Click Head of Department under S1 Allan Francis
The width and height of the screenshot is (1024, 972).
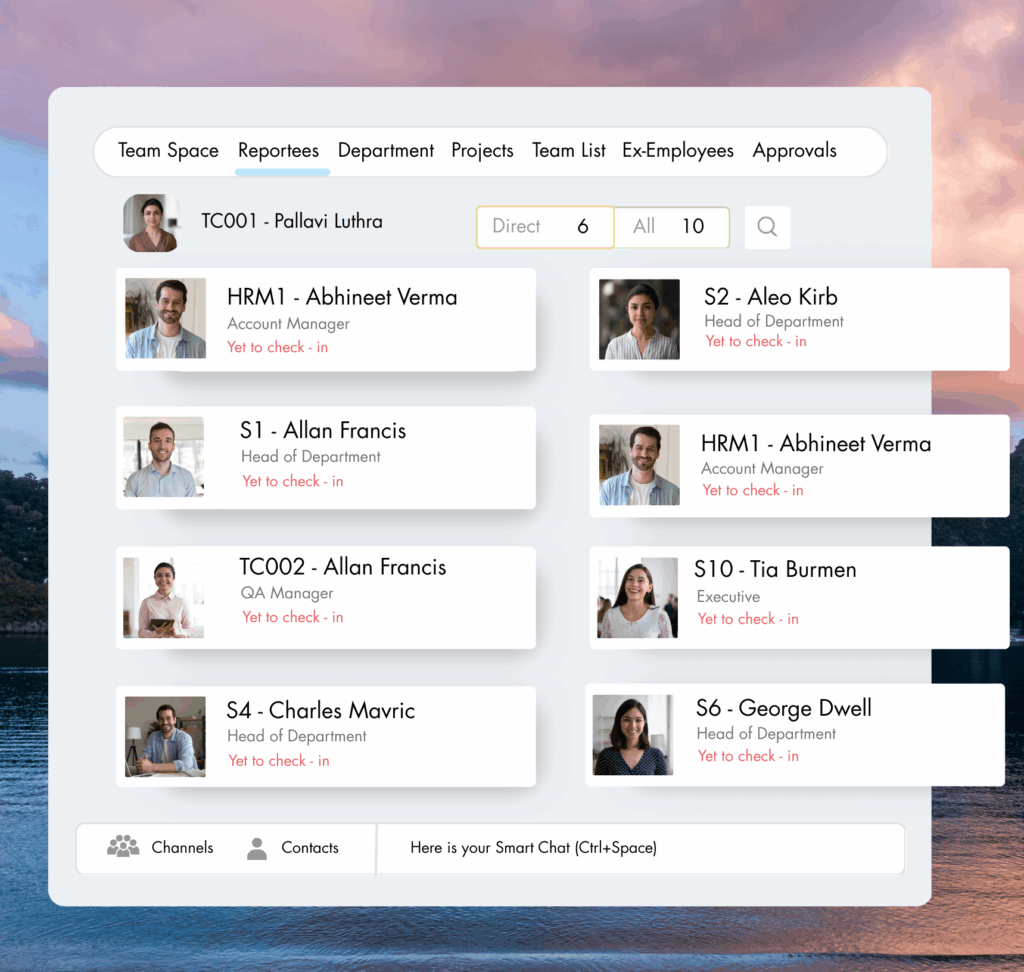point(311,457)
